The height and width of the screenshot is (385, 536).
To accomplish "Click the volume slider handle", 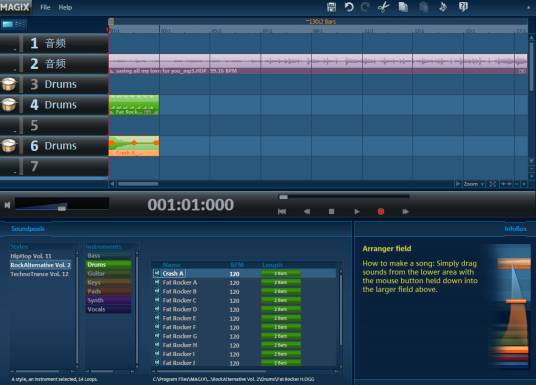I will [x=62, y=208].
